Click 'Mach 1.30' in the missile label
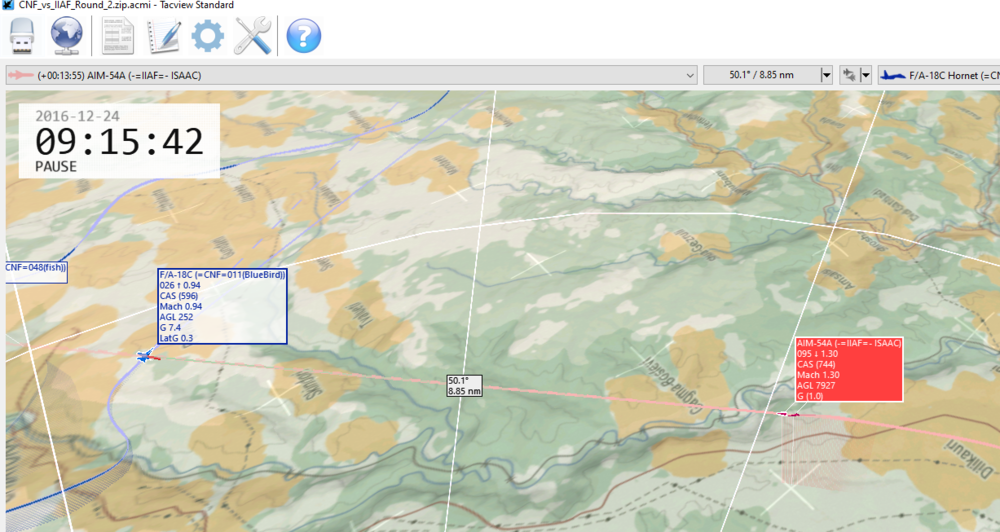The image size is (1000, 532). (818, 375)
